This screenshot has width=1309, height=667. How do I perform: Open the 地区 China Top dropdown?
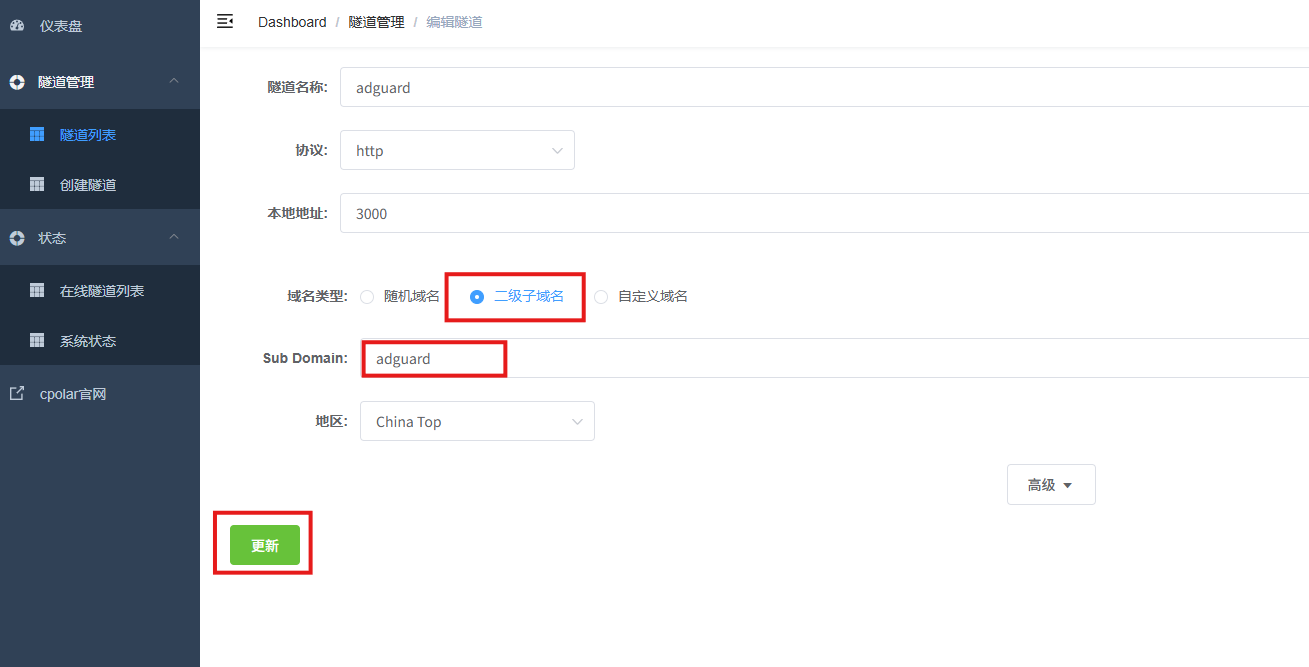coord(477,421)
